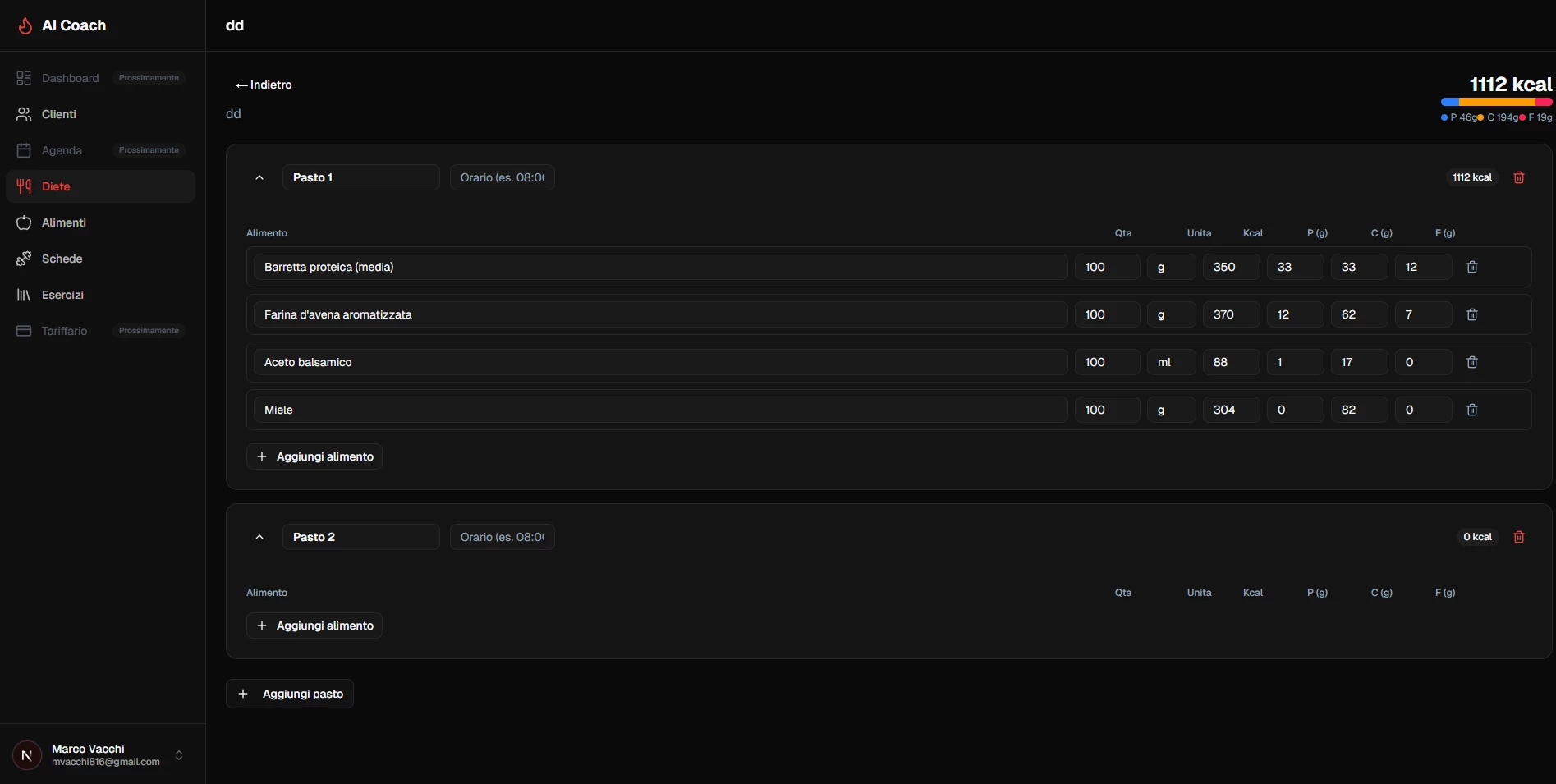Viewport: 1556px width, 784px height.
Task: Open the Marco Vacchi account switcher arrows
Action: [179, 755]
